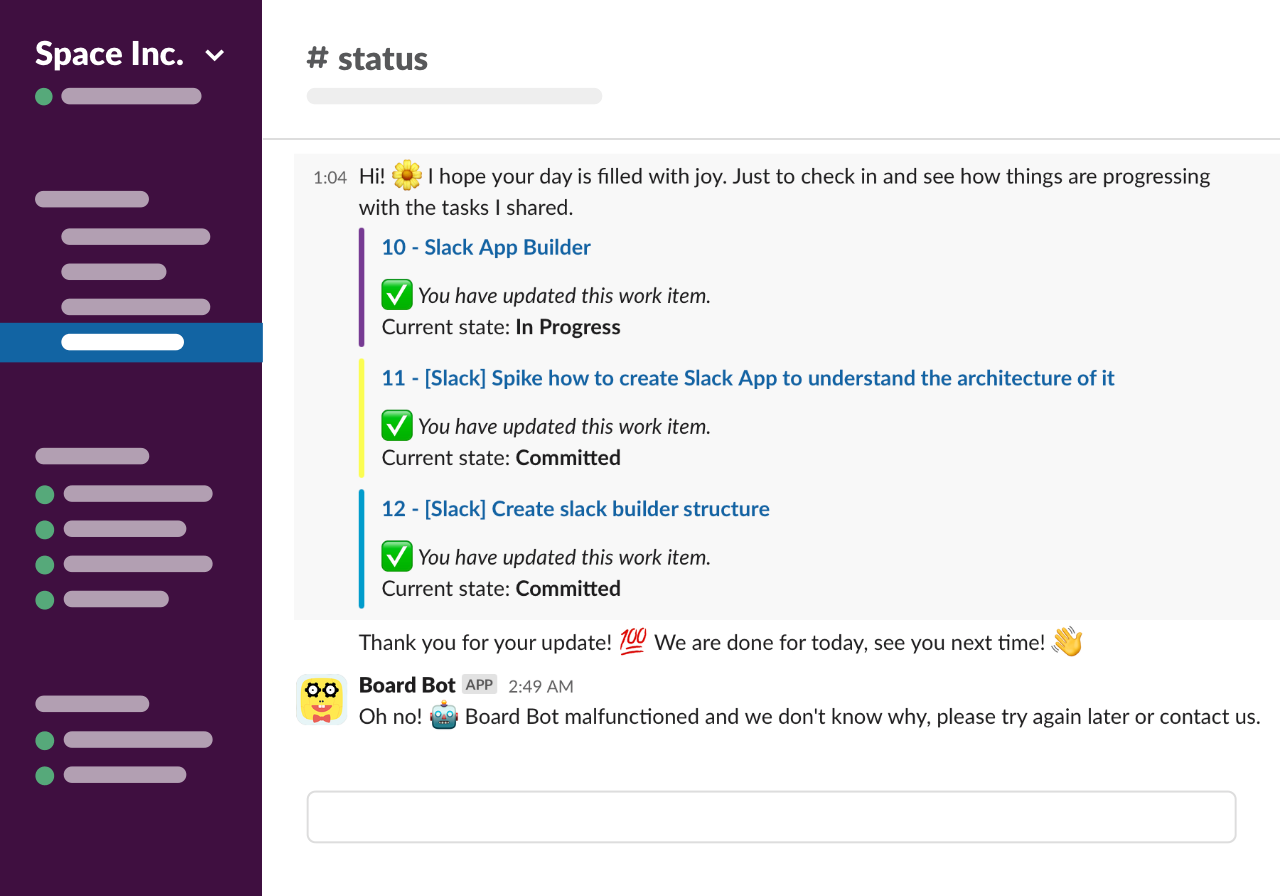Viewport: 1280px width, 896px height.
Task: Click green checkmark under work item 11
Action: pos(397,426)
